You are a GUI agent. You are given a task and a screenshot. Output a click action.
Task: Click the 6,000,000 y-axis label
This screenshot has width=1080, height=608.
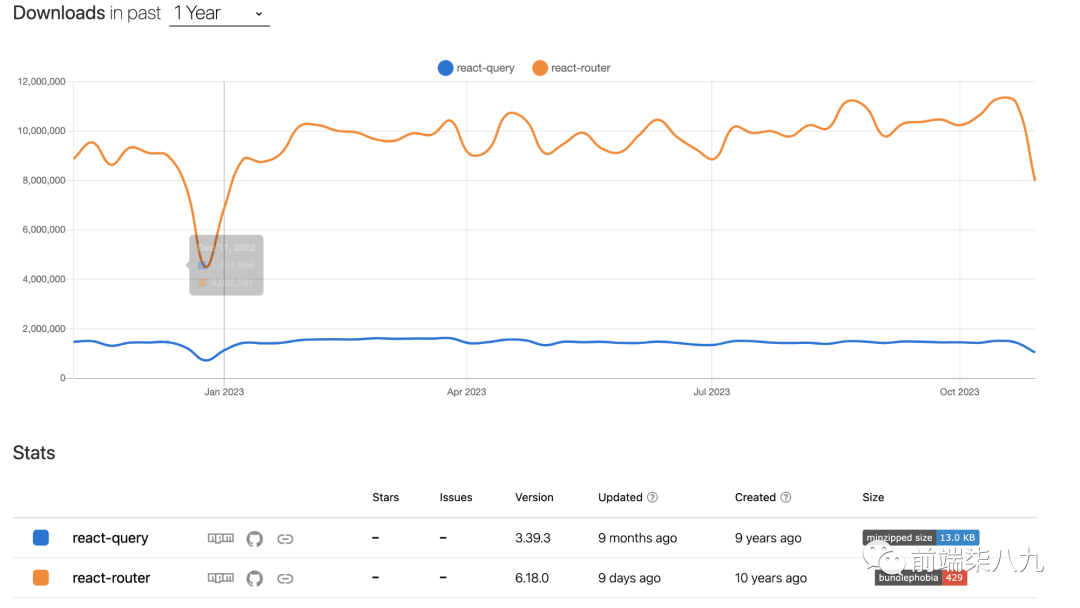click(x=43, y=229)
